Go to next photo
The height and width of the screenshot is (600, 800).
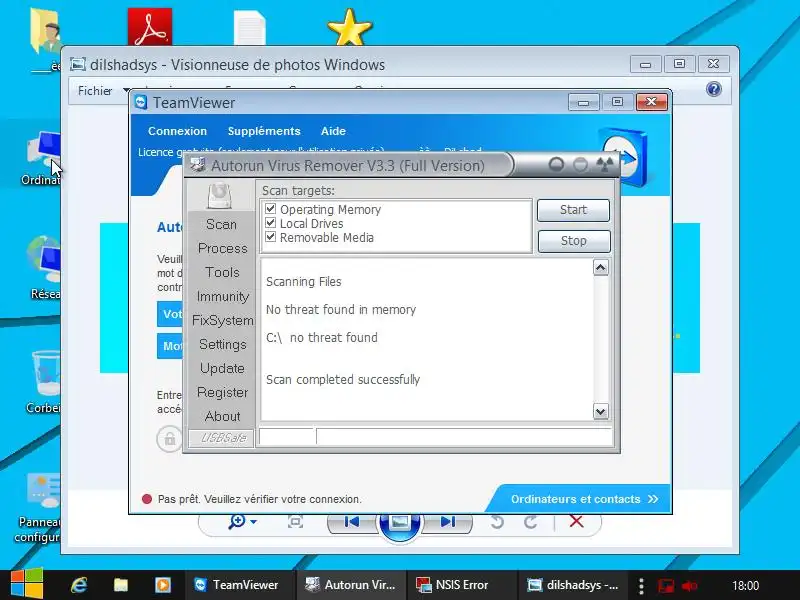click(447, 521)
